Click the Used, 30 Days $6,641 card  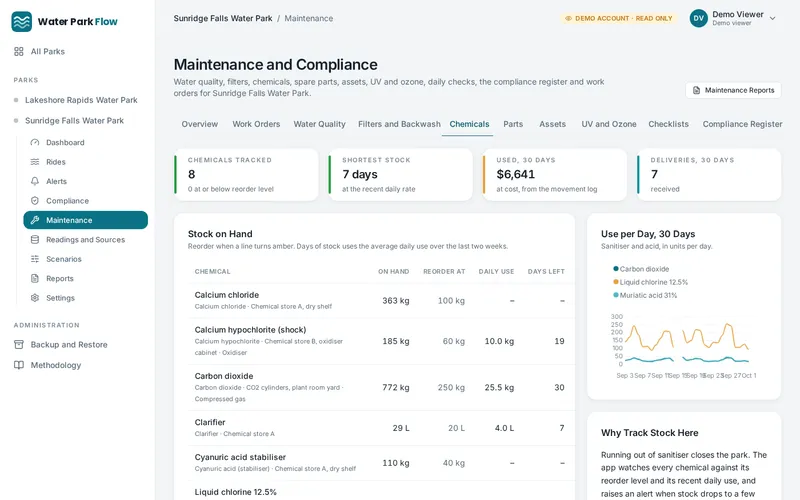coord(555,174)
